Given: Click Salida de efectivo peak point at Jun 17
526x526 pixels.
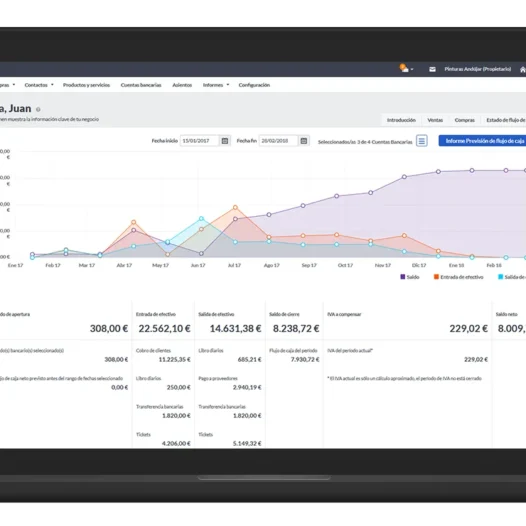Looking at the screenshot, I should [x=201, y=218].
